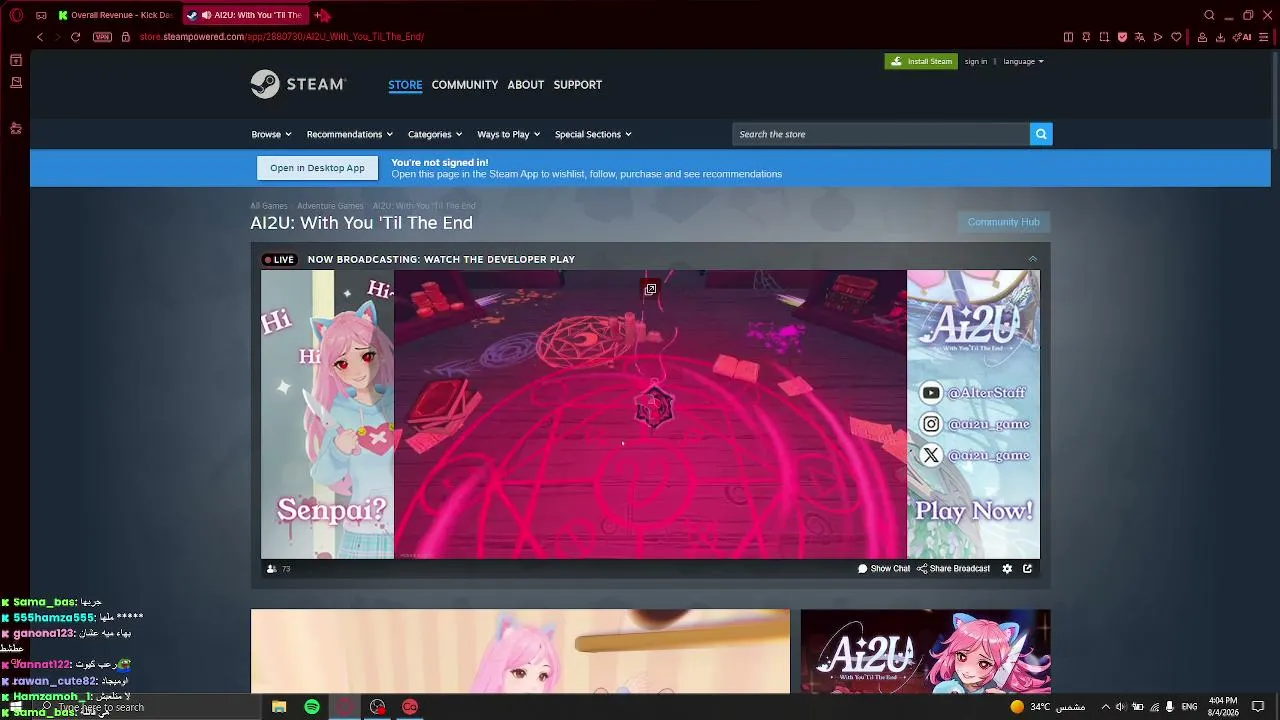Open the taskbar clock showing 4:04 PM
This screenshot has width=1280, height=720.
1223,707
